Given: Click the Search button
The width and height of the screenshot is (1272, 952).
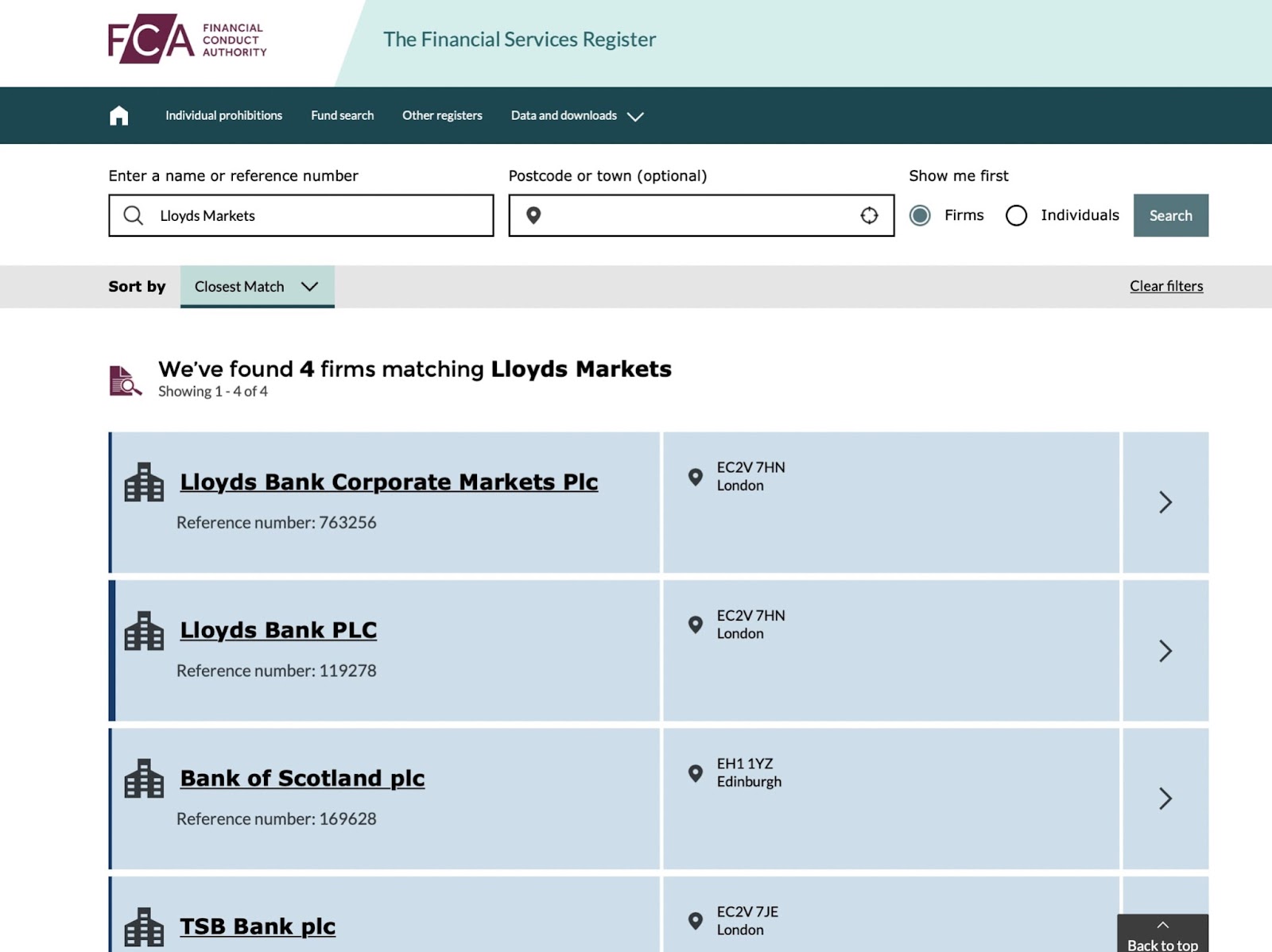Looking at the screenshot, I should 1171,215.
